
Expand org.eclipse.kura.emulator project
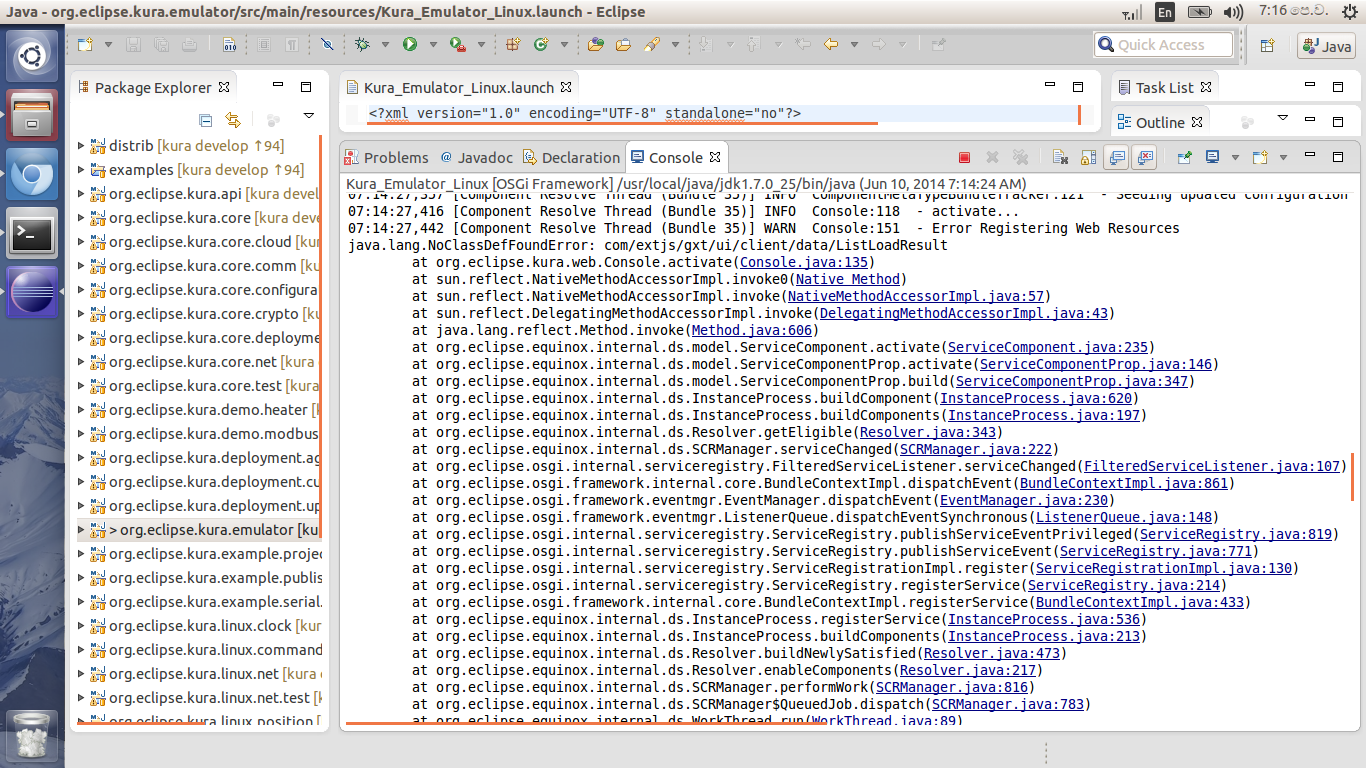pos(82,530)
